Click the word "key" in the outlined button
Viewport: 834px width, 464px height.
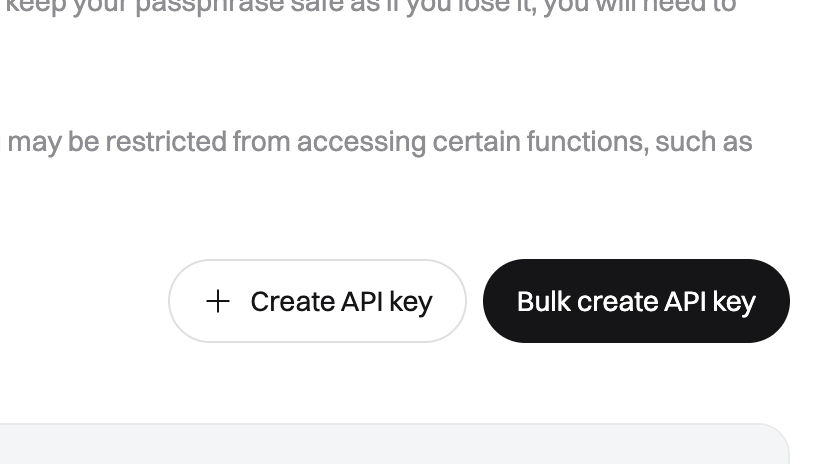[411, 303]
